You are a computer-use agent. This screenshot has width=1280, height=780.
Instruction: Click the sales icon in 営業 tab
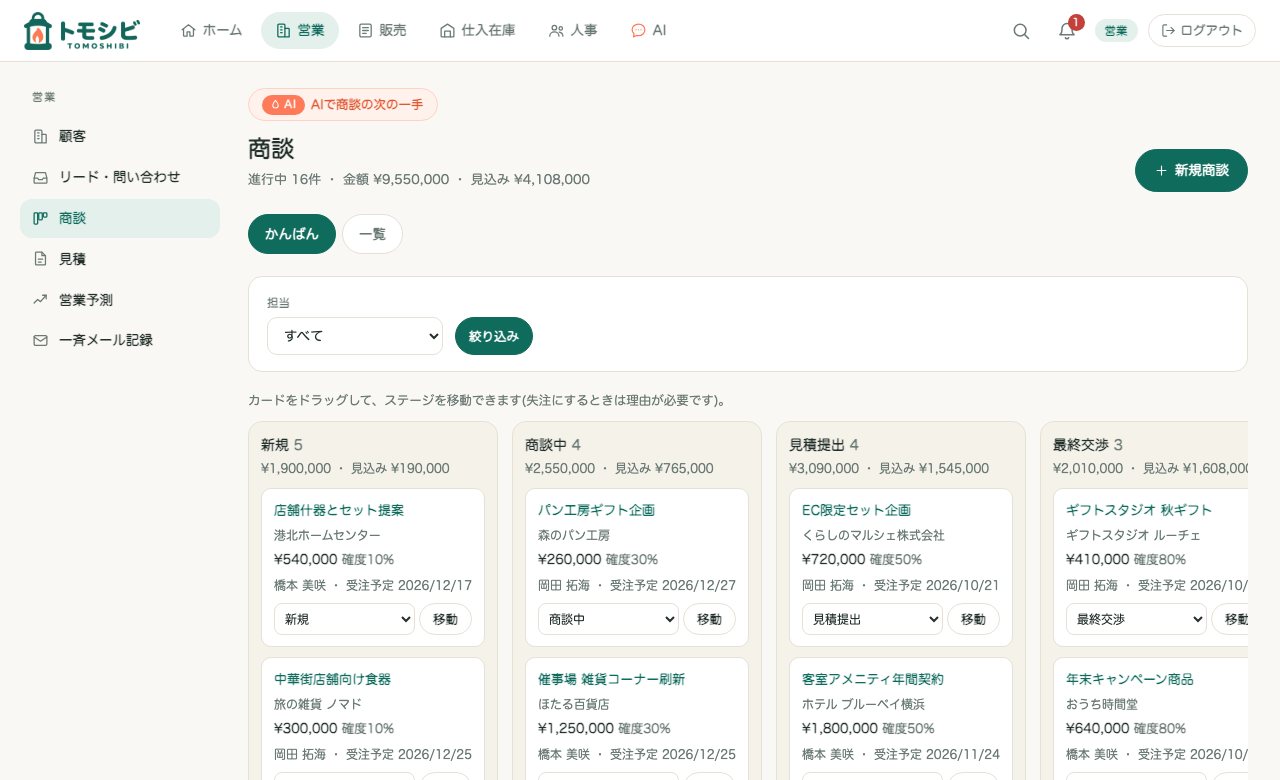click(x=283, y=31)
